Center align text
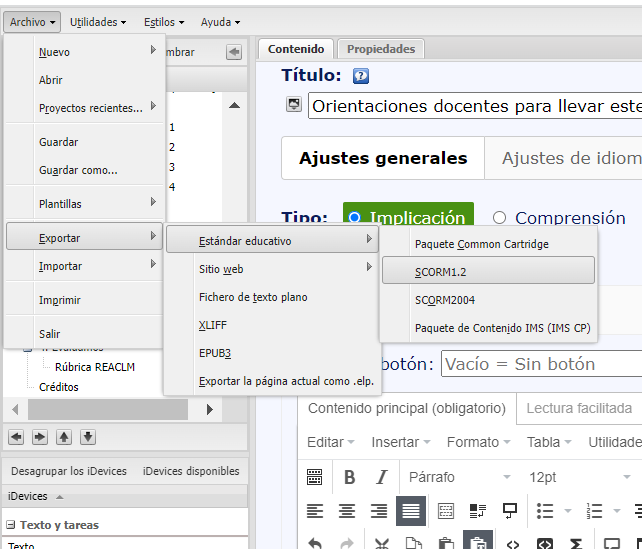This screenshot has height=549, width=642. (347, 511)
